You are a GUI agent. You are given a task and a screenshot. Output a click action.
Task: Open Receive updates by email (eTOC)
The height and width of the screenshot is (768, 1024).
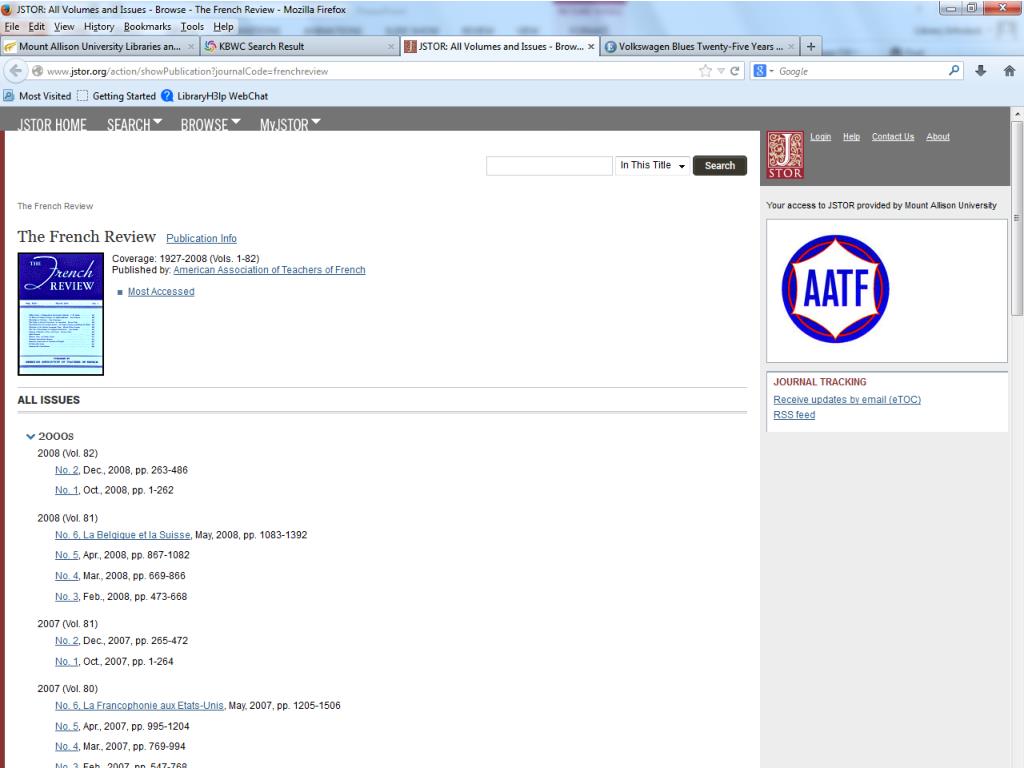tap(847, 400)
